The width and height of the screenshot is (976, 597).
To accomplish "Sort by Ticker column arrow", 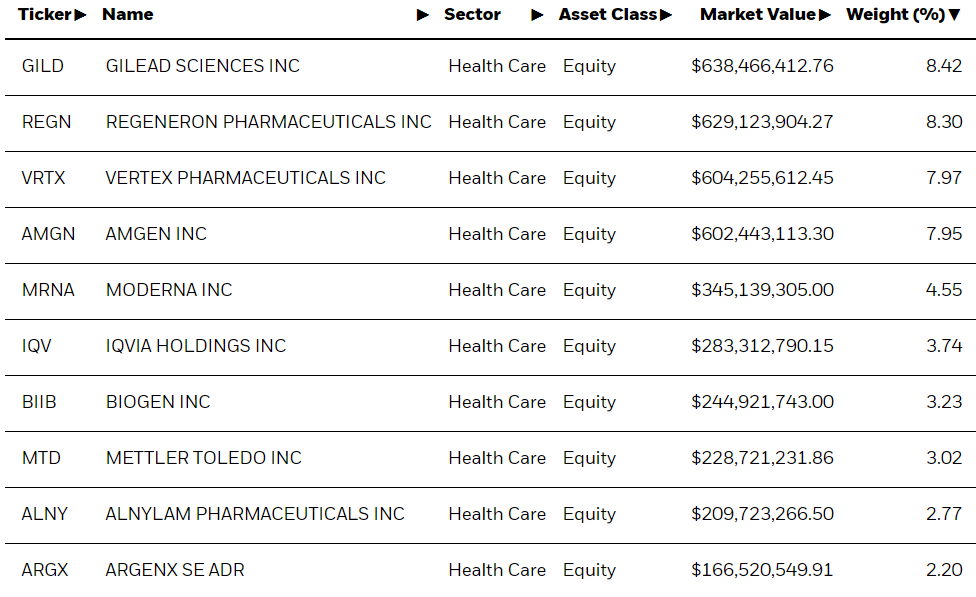I will tap(80, 15).
